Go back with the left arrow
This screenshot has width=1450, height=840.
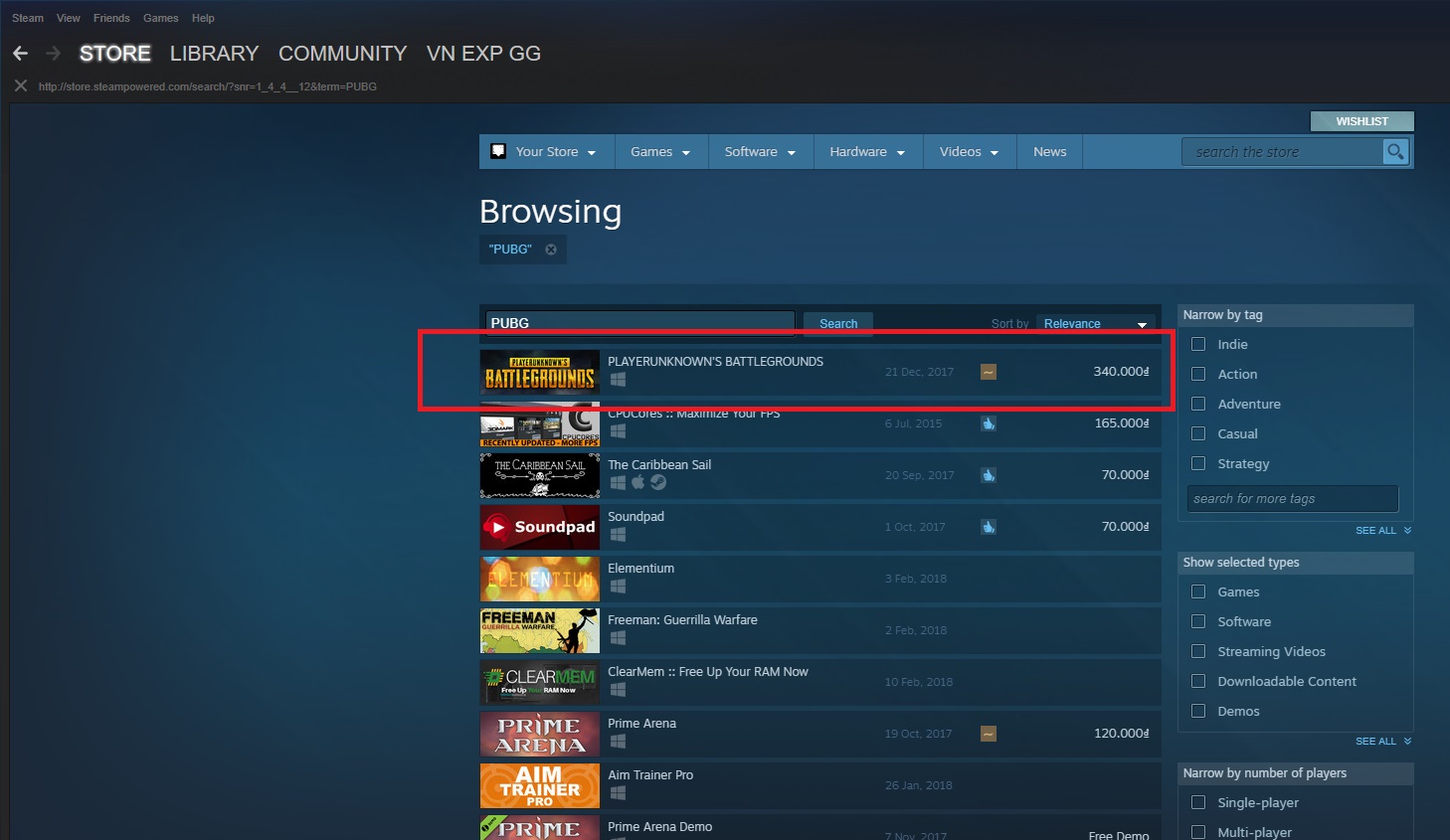click(x=20, y=54)
